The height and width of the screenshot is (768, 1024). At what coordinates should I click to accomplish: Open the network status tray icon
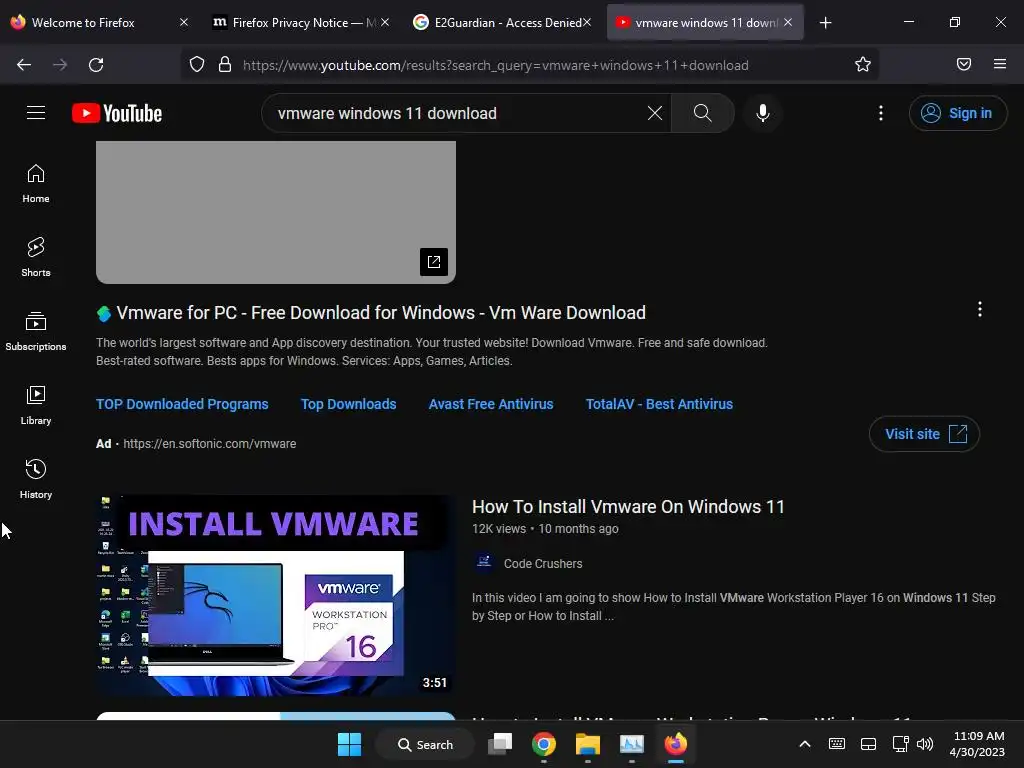pyautogui.click(x=901, y=744)
